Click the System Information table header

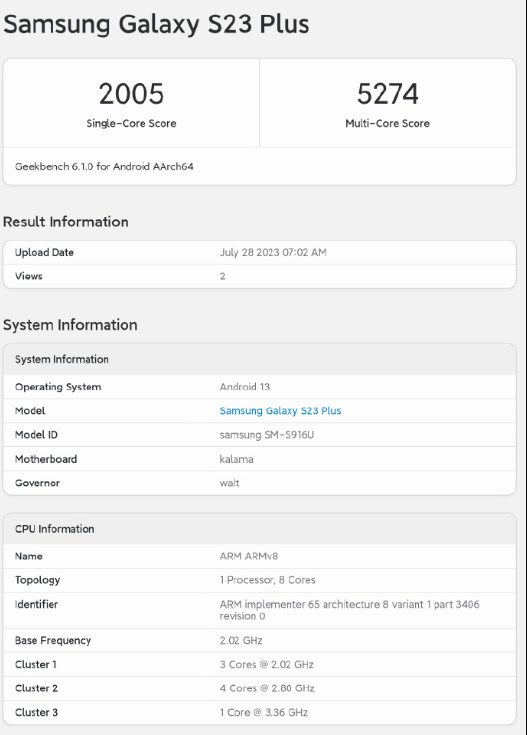[x=259, y=360]
